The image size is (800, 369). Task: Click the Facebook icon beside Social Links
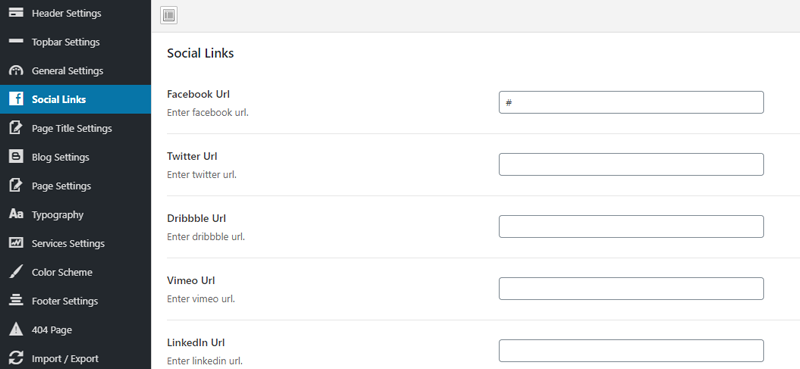pyautogui.click(x=16, y=99)
